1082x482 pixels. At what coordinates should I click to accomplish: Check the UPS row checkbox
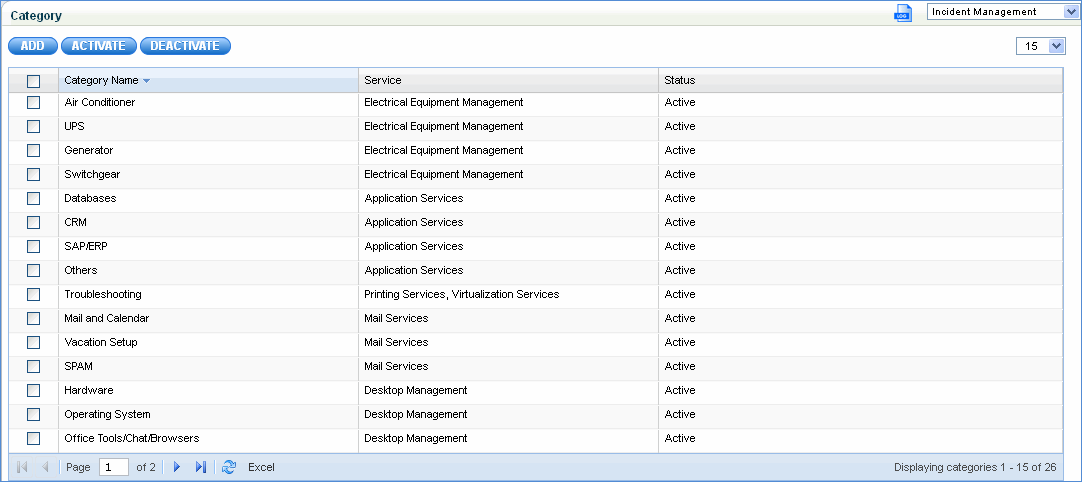[33, 126]
